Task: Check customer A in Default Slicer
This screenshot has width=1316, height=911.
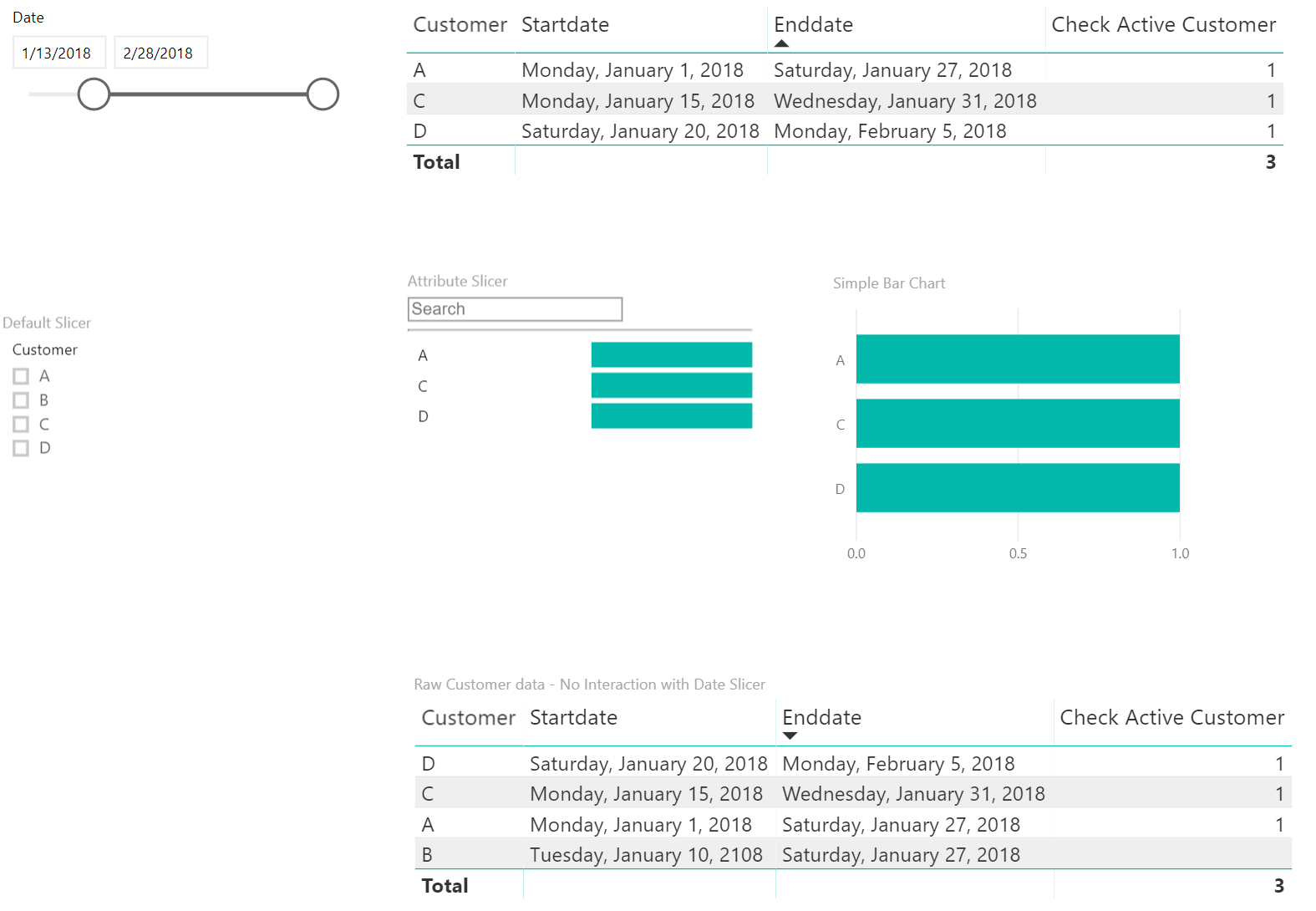Action: point(21,376)
